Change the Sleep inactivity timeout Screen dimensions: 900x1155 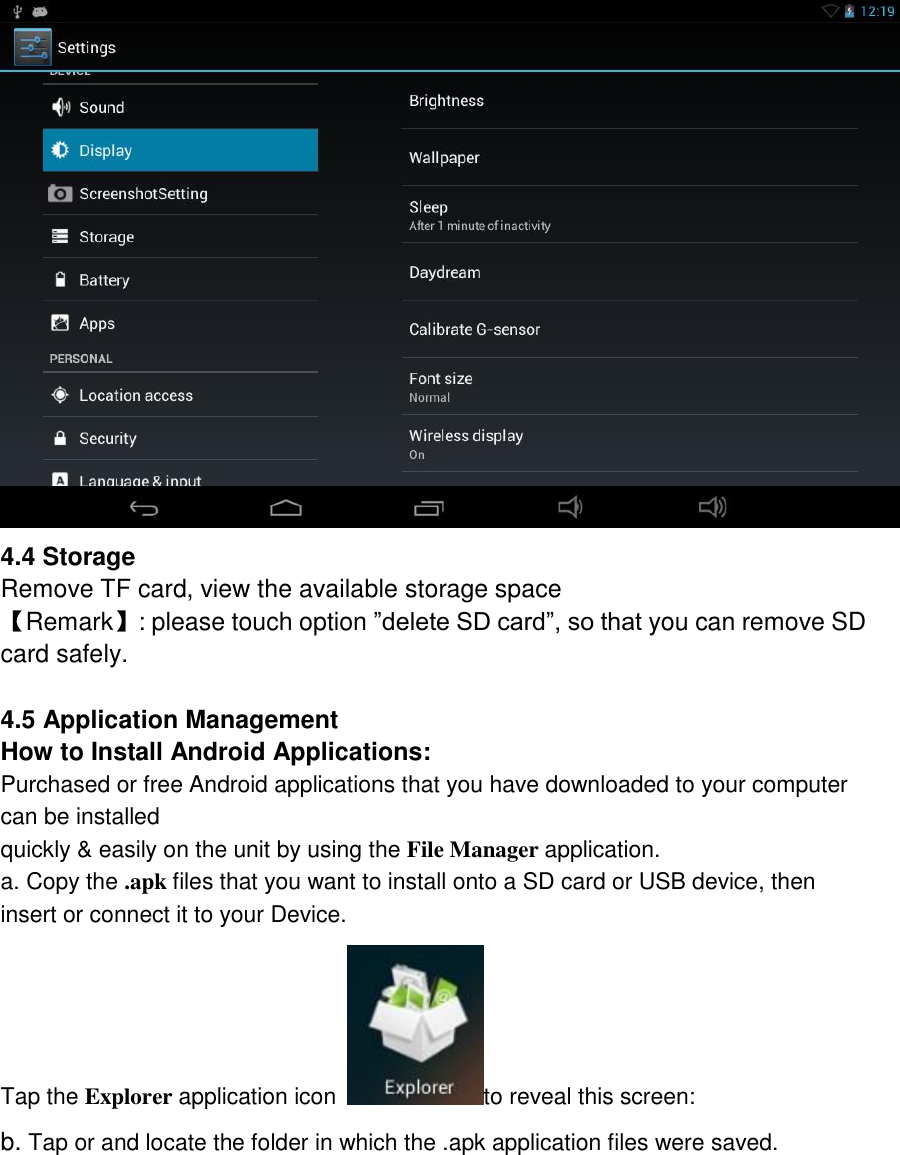coord(630,215)
